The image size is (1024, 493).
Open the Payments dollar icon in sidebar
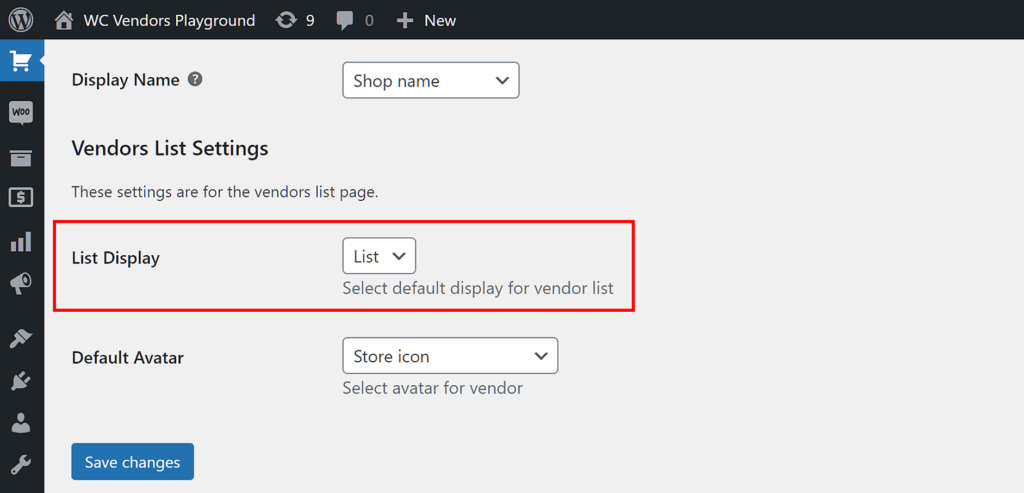(x=21, y=198)
